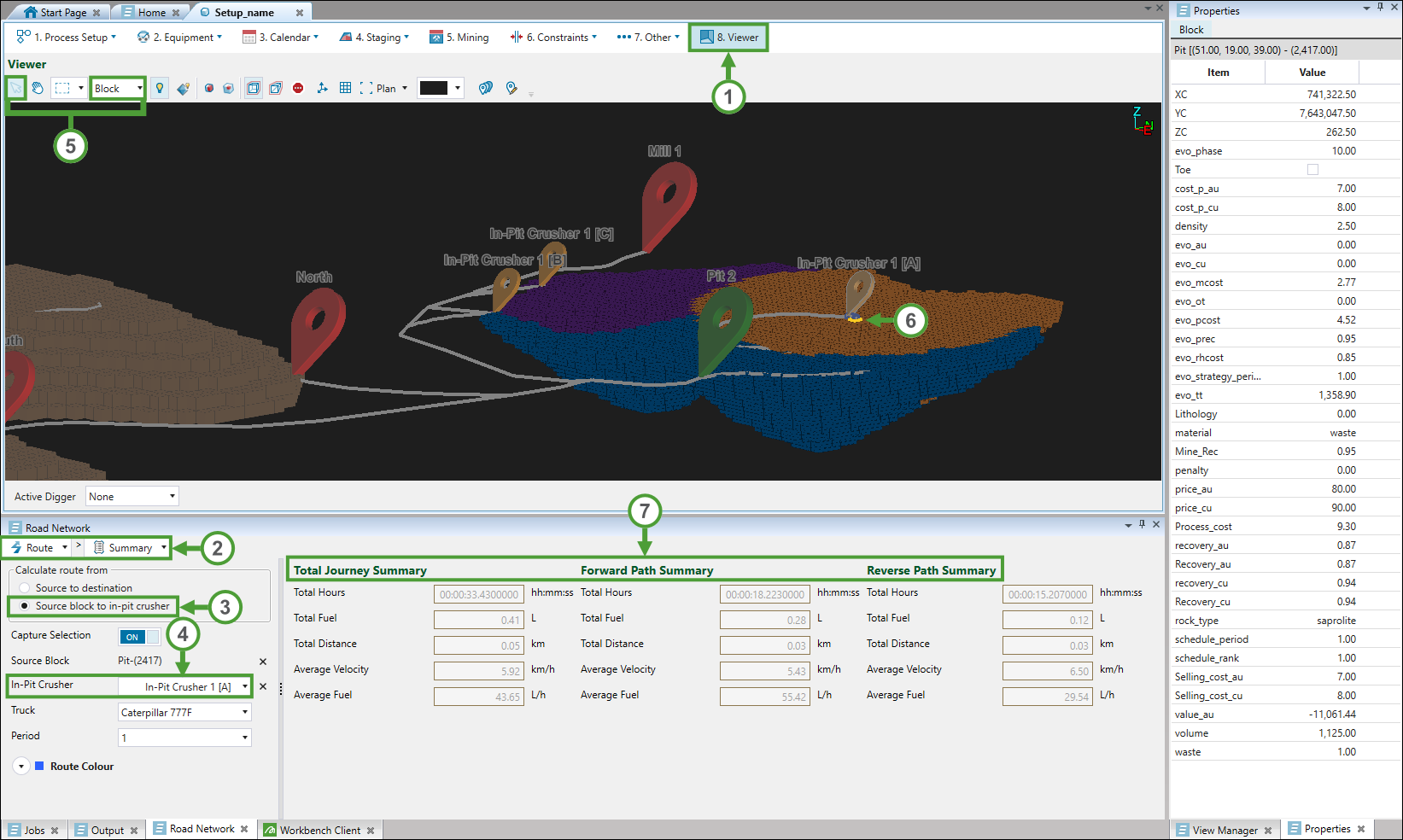Open the In-Pit Crusher dropdown

click(184, 686)
